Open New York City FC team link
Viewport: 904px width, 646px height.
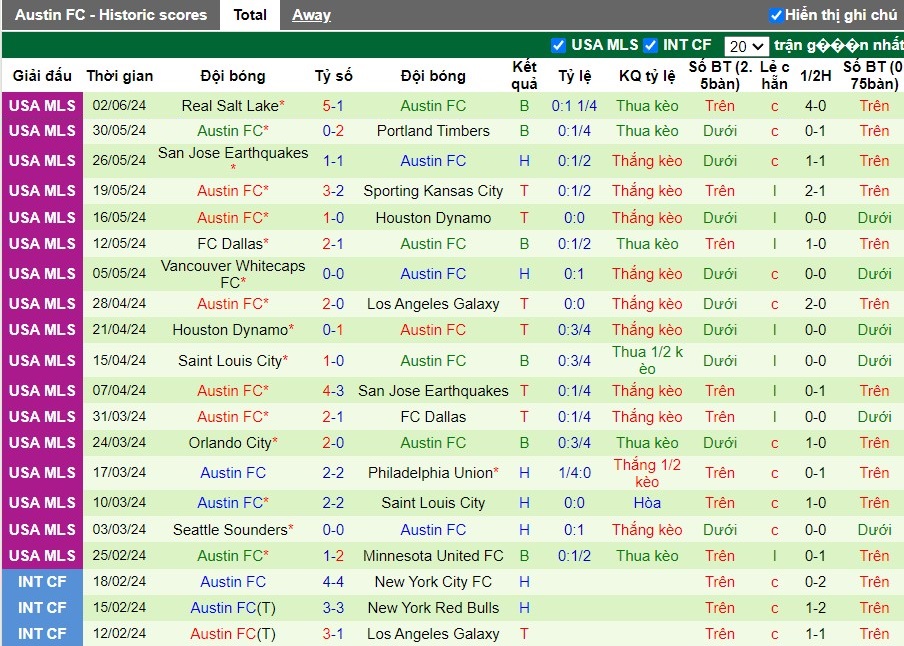coord(433,582)
